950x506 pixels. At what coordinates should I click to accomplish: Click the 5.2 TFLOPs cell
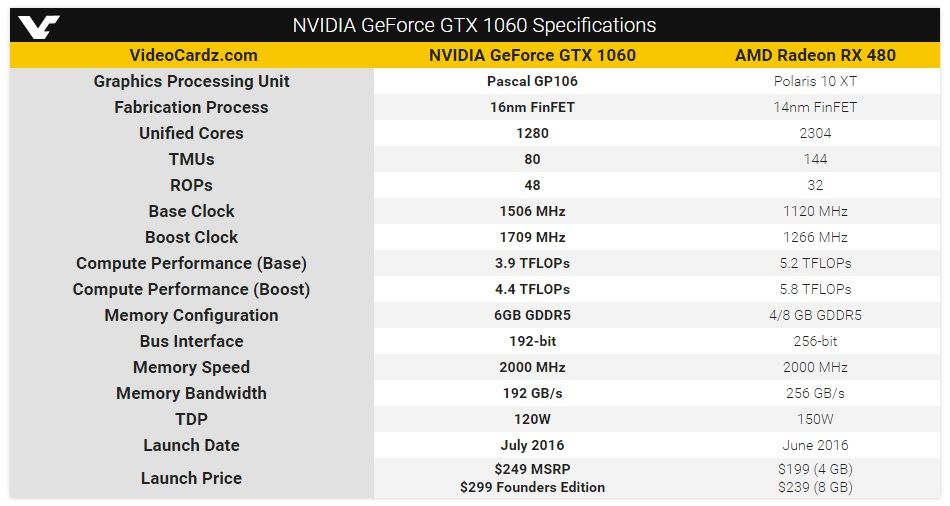(815, 263)
